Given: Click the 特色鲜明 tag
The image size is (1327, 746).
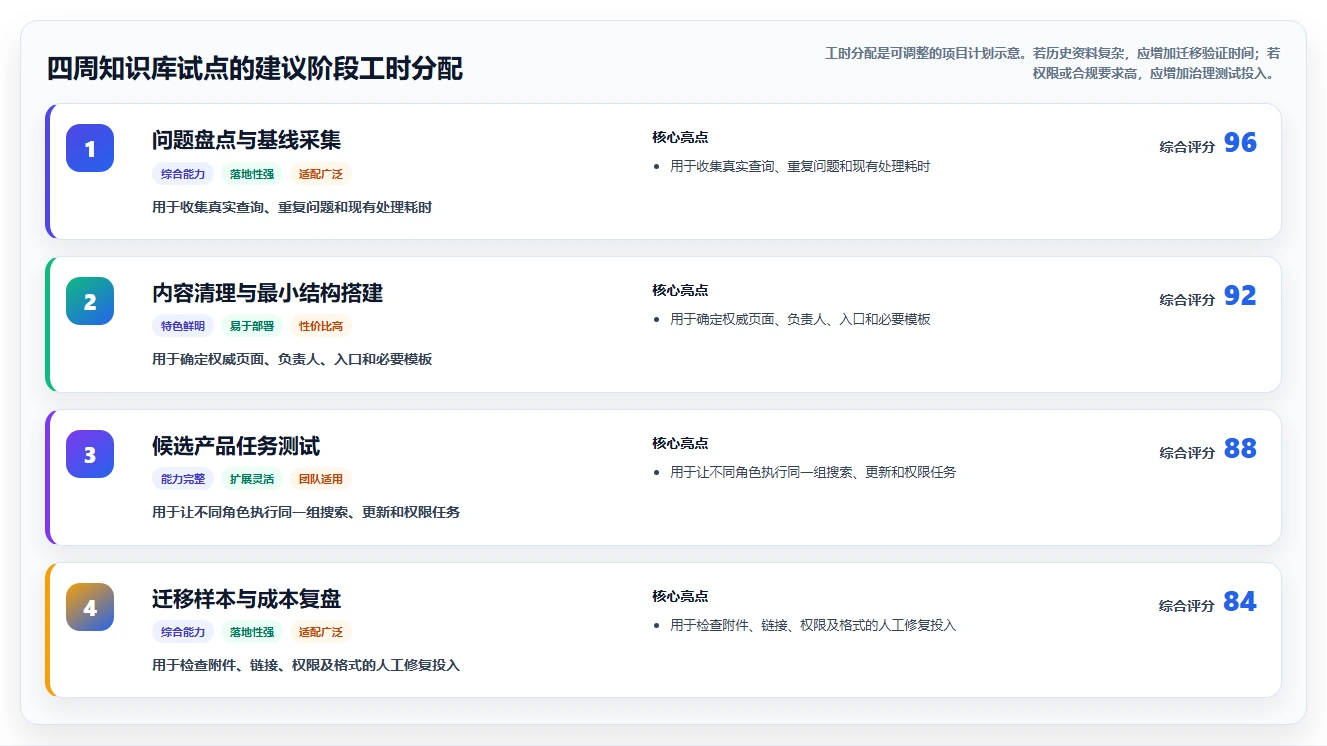Looking at the screenshot, I should (x=183, y=326).
